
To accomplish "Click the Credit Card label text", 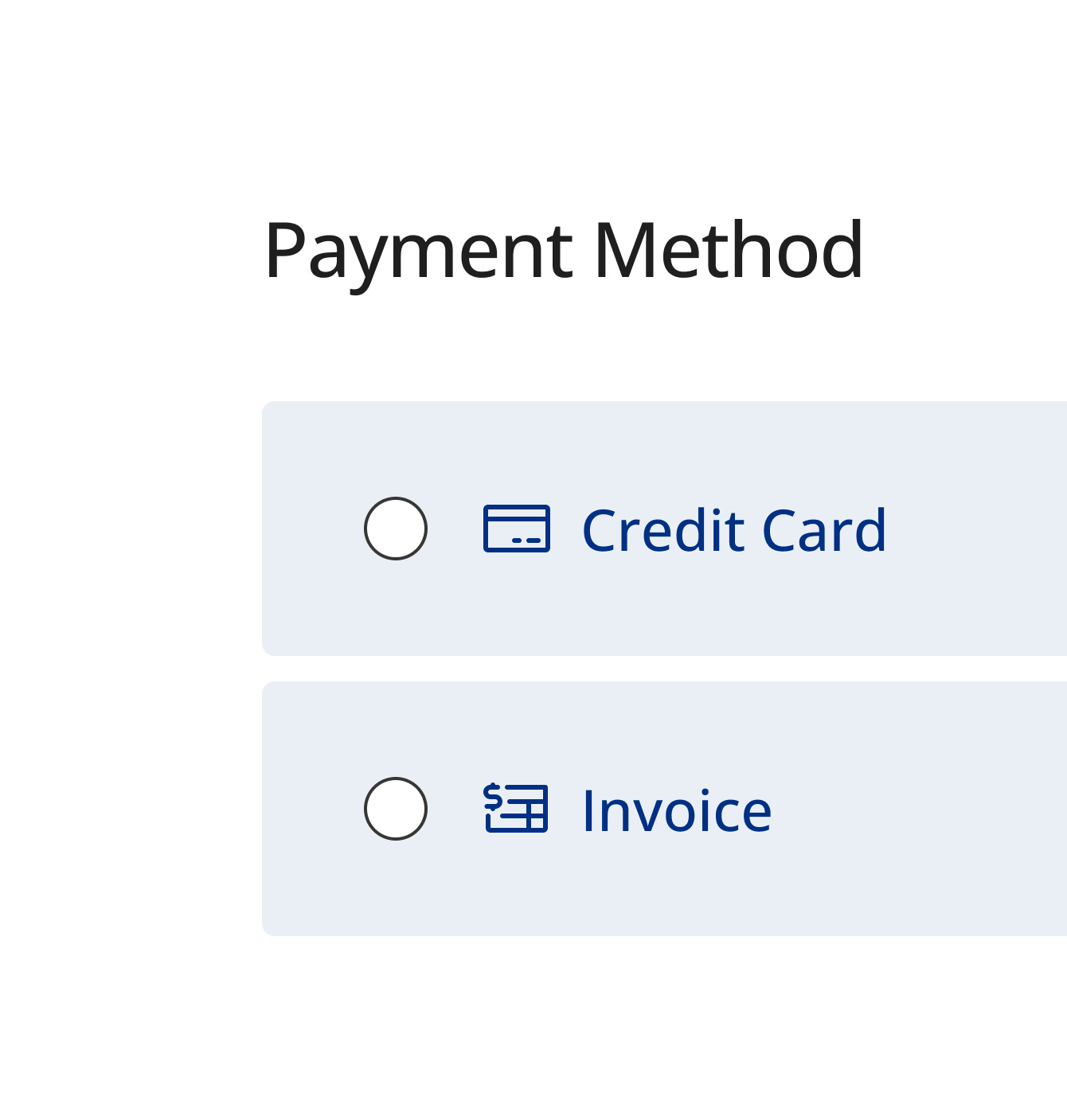I will click(x=734, y=529).
